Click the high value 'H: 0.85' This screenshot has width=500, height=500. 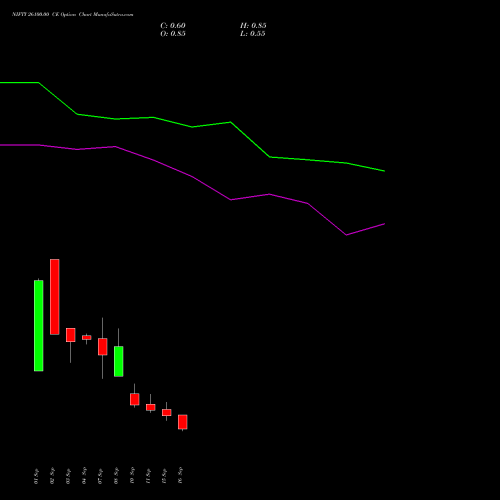253,26
